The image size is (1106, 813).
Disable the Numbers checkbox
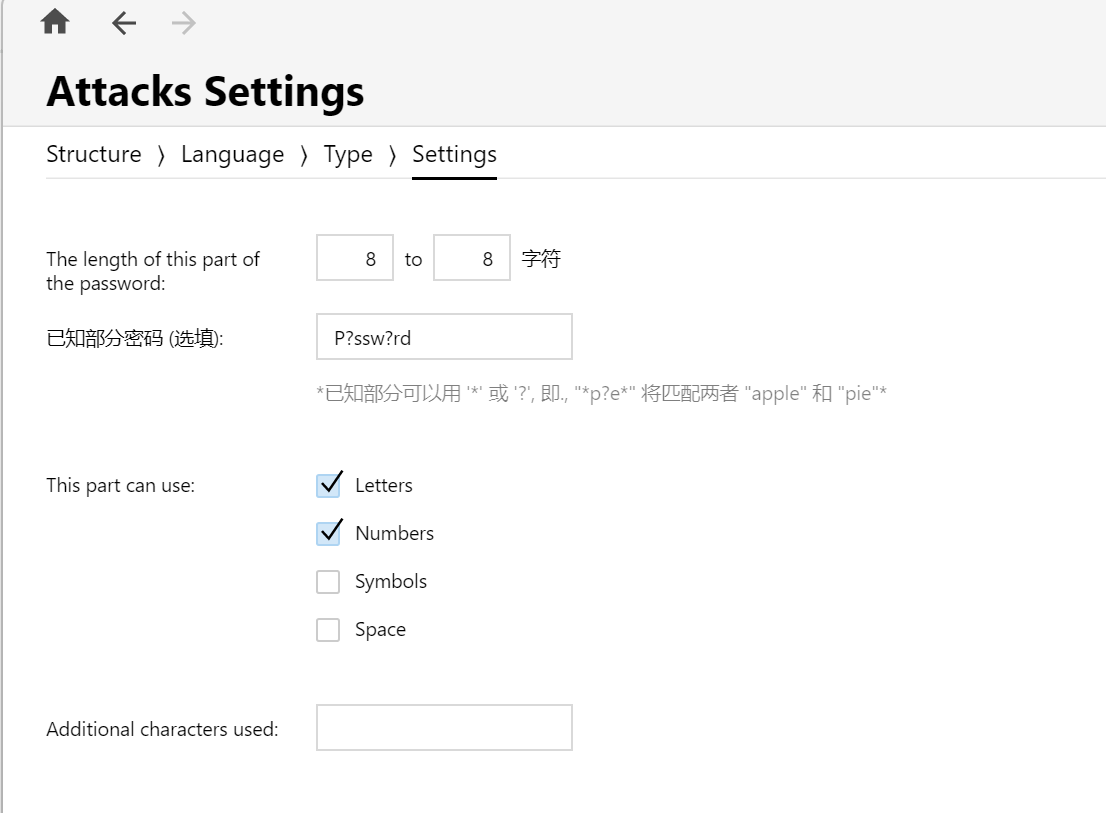[x=329, y=533]
